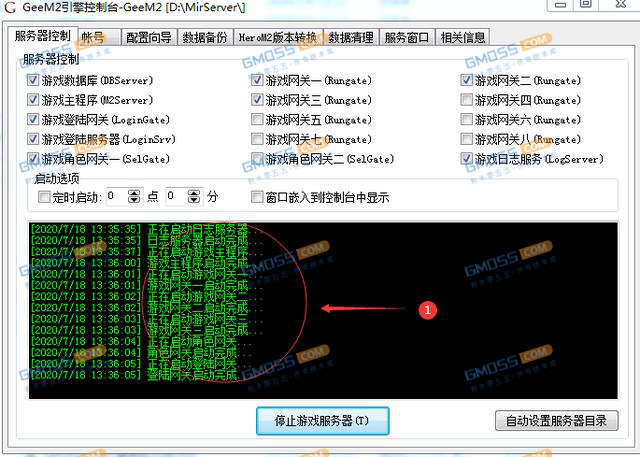Viewport: 640px width, 457px height.
Task: Minimize the GeeM2 console window
Action: coord(561,5)
